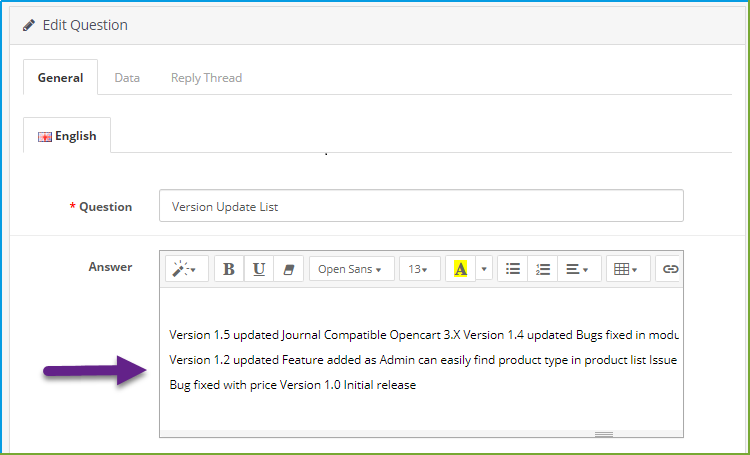Viewport: 750px width, 455px height.
Task: Expand the text color options arrow
Action: [484, 269]
